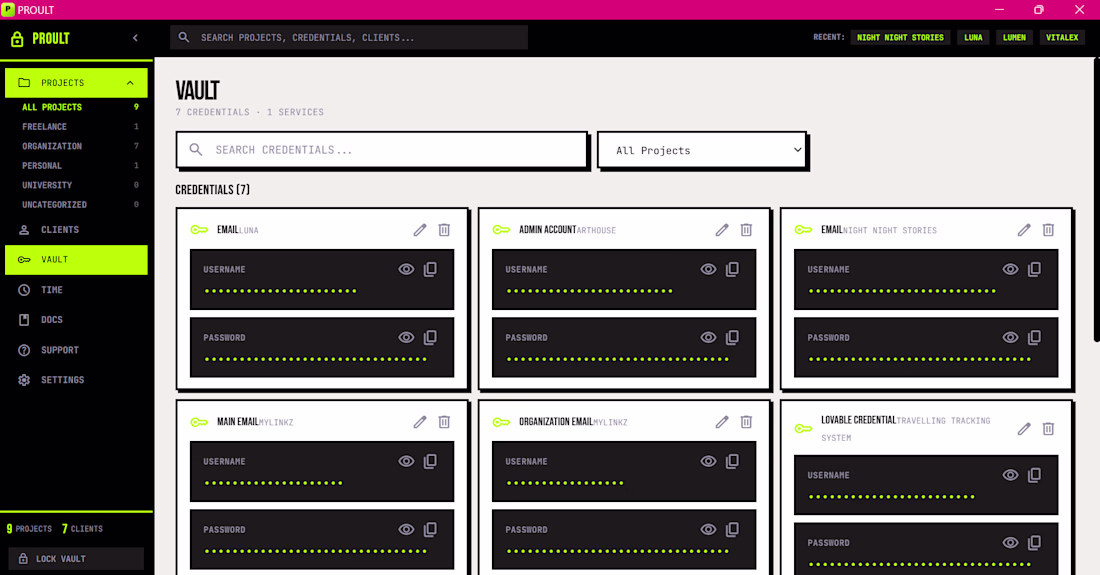Delete the Admin Account Arthouse credential
1100x575 pixels.
point(746,230)
